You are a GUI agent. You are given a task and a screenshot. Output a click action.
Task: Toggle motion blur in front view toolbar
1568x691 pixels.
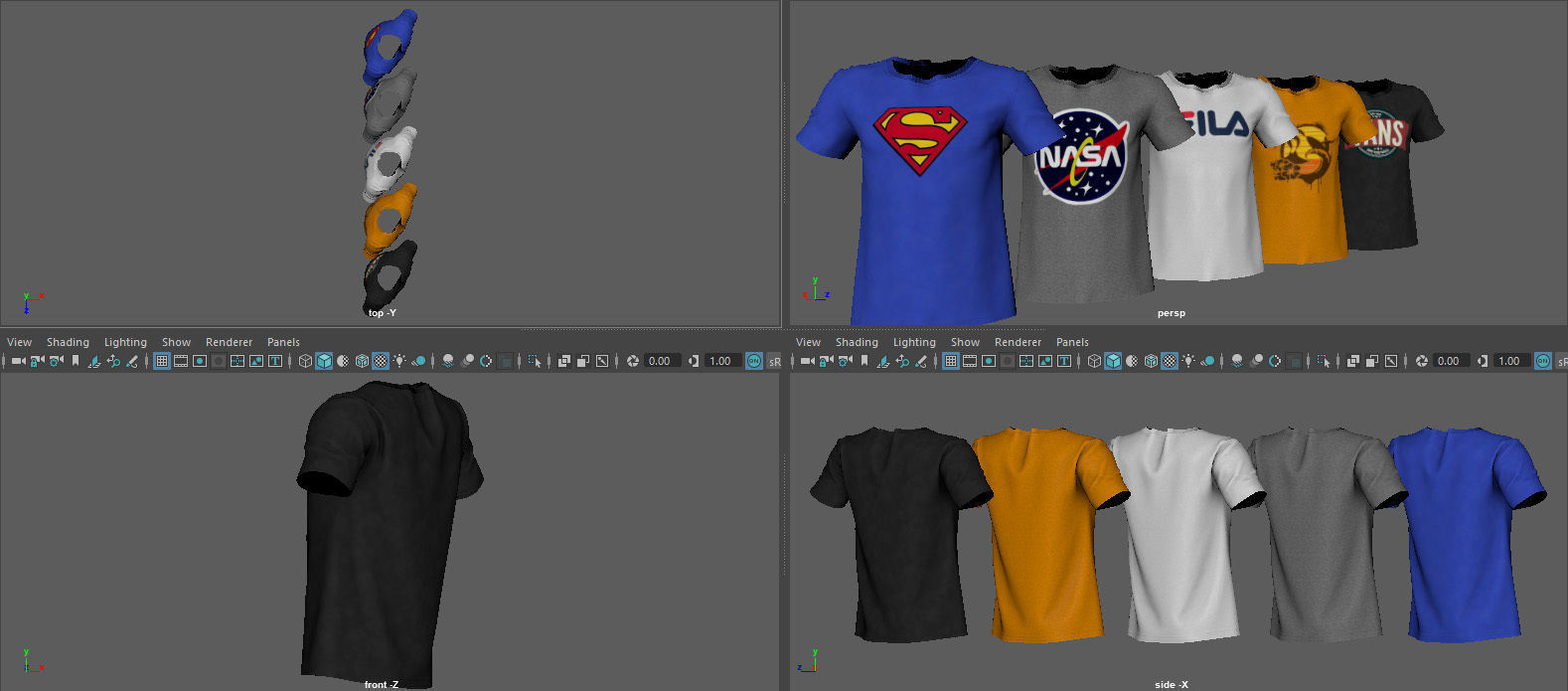466,361
